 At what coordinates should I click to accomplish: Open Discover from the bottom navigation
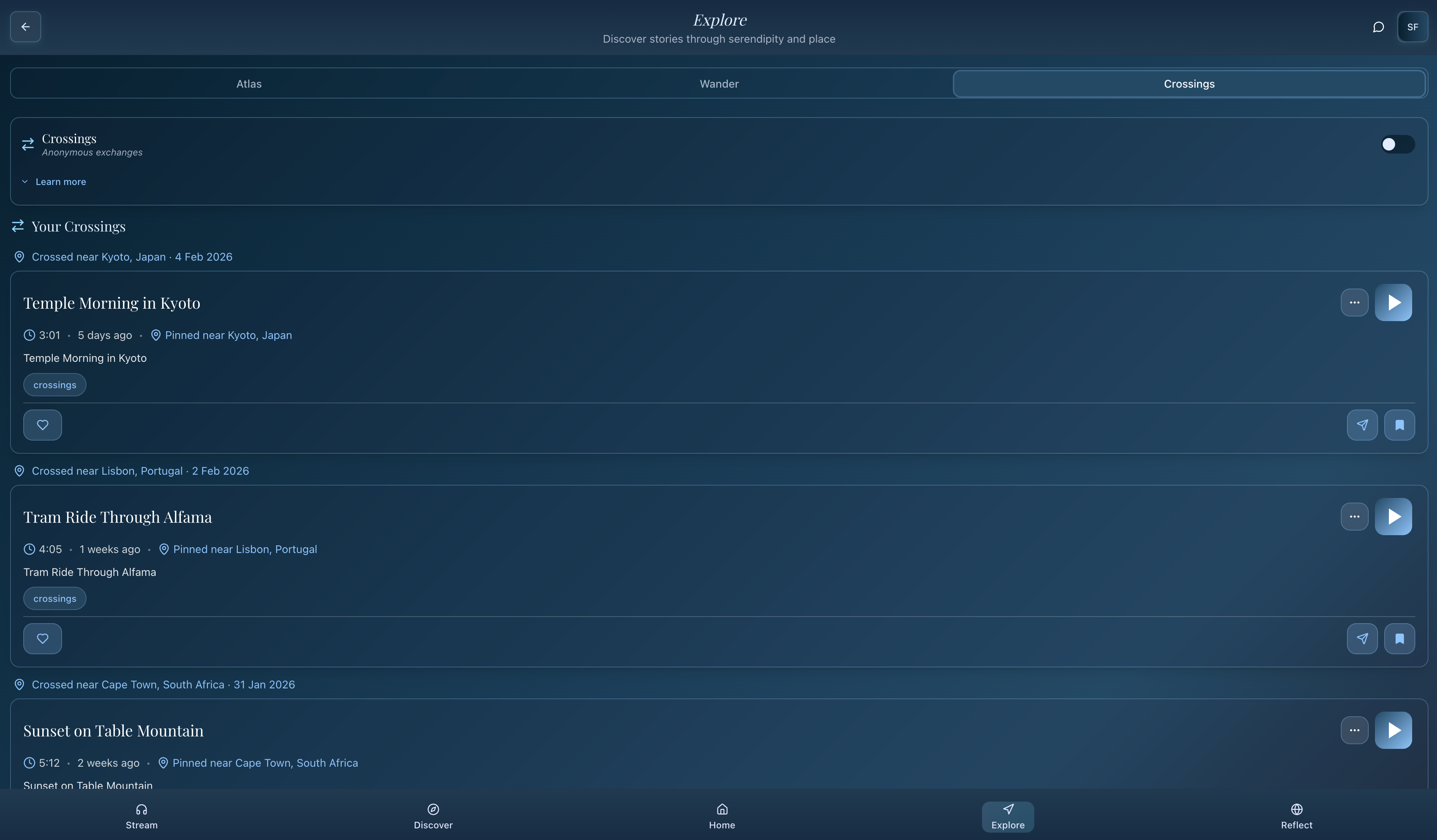[x=433, y=816]
